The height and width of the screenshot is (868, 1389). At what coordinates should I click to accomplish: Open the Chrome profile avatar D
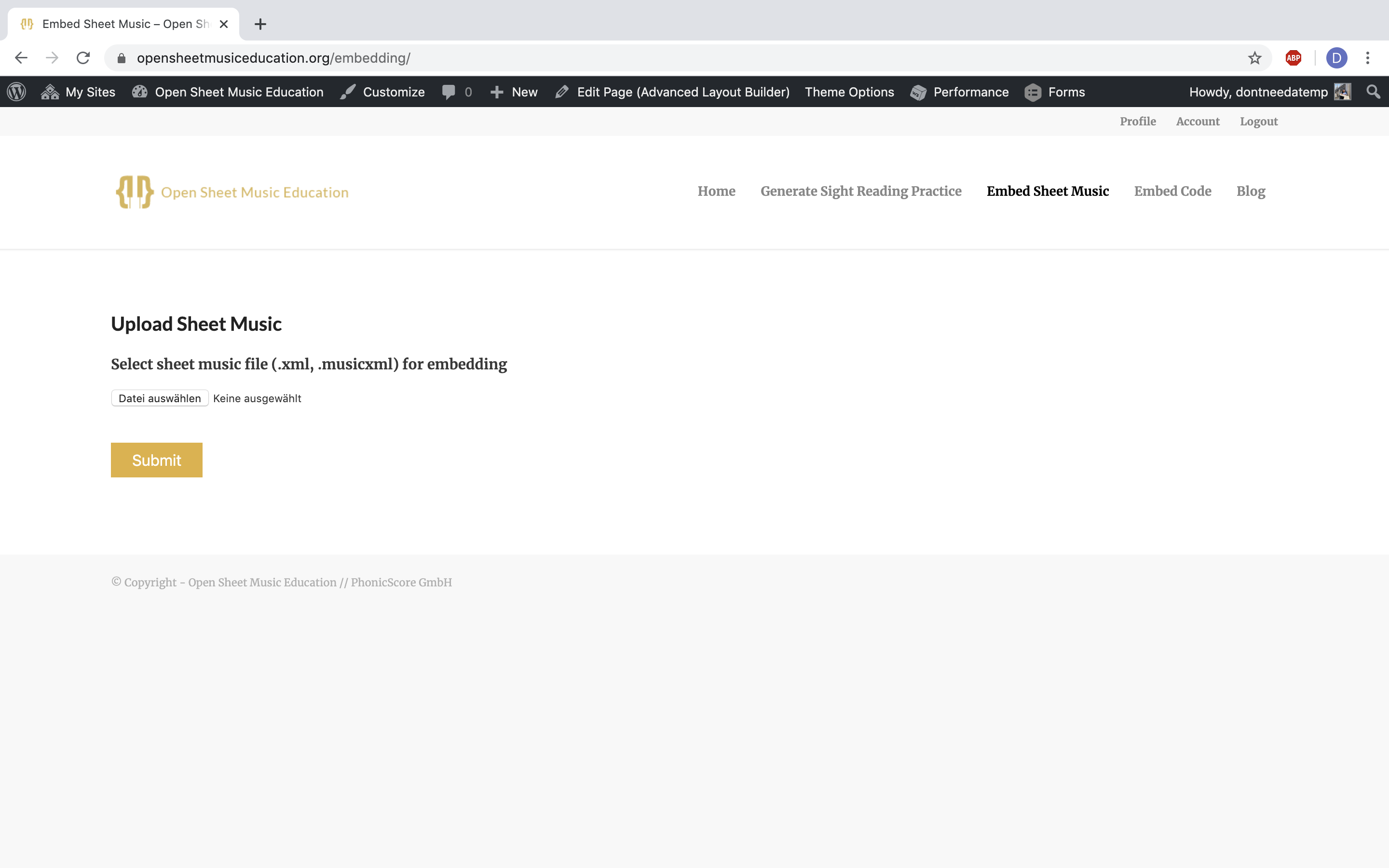coord(1336,58)
